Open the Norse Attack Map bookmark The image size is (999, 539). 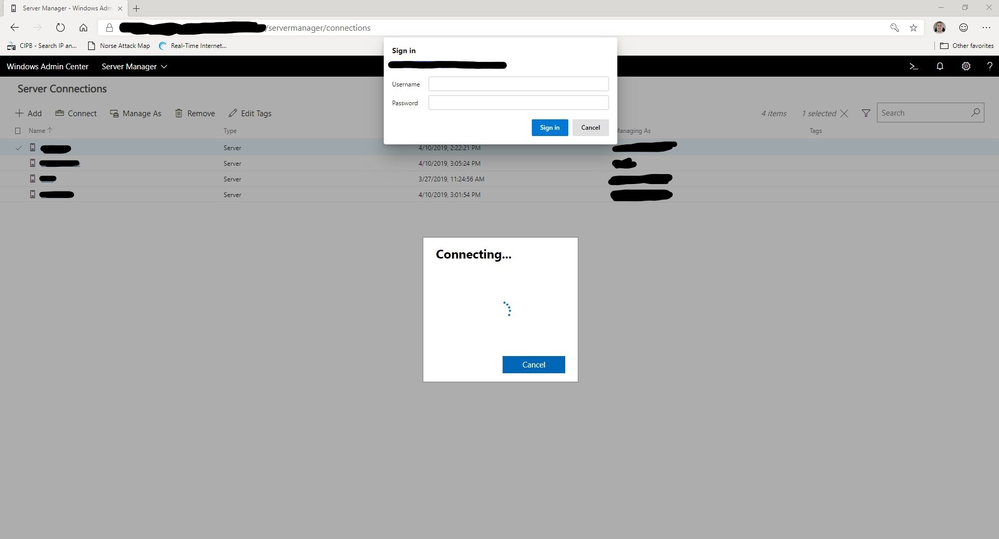tap(119, 46)
